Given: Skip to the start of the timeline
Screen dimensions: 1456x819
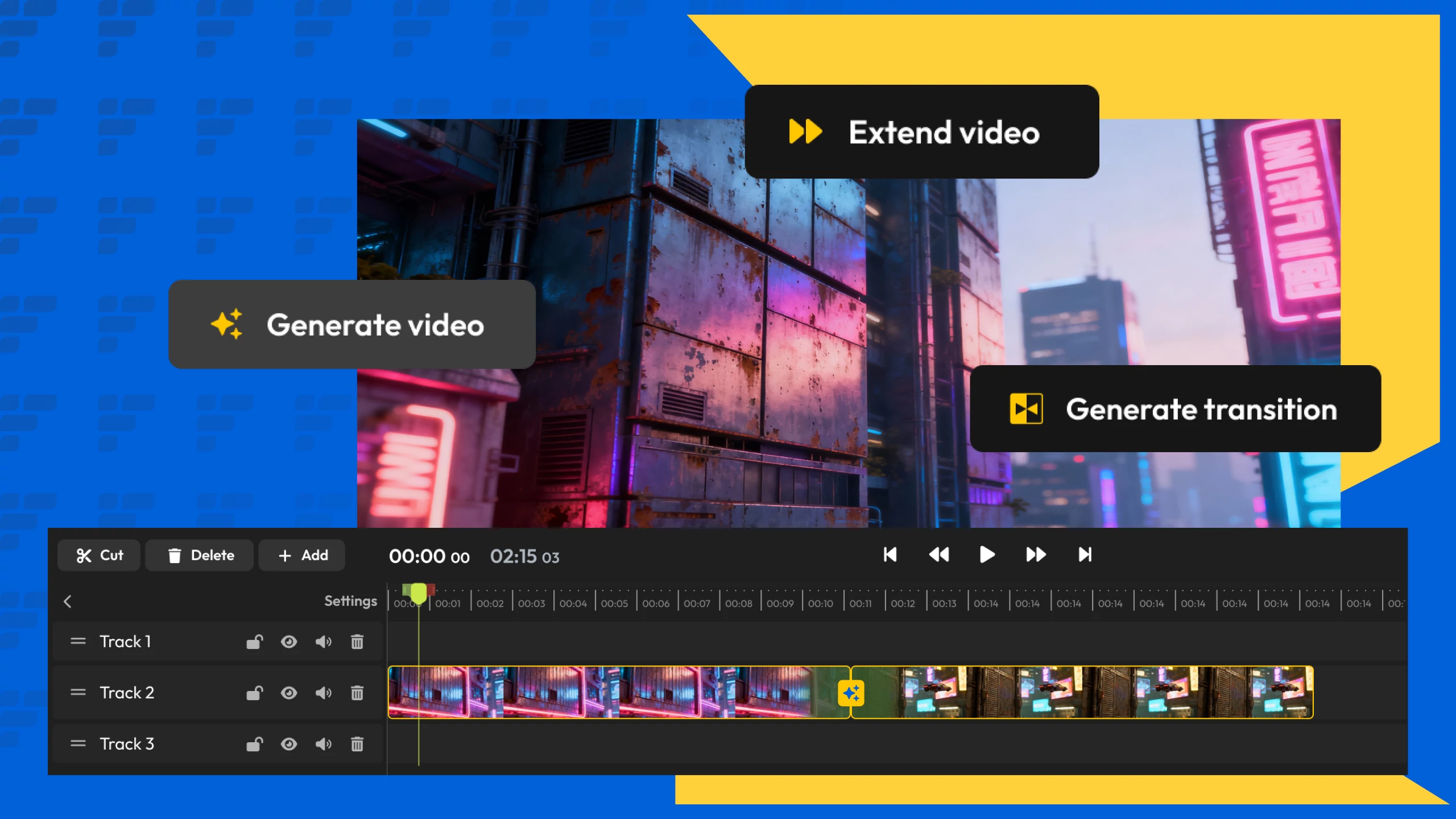Looking at the screenshot, I should [890, 555].
